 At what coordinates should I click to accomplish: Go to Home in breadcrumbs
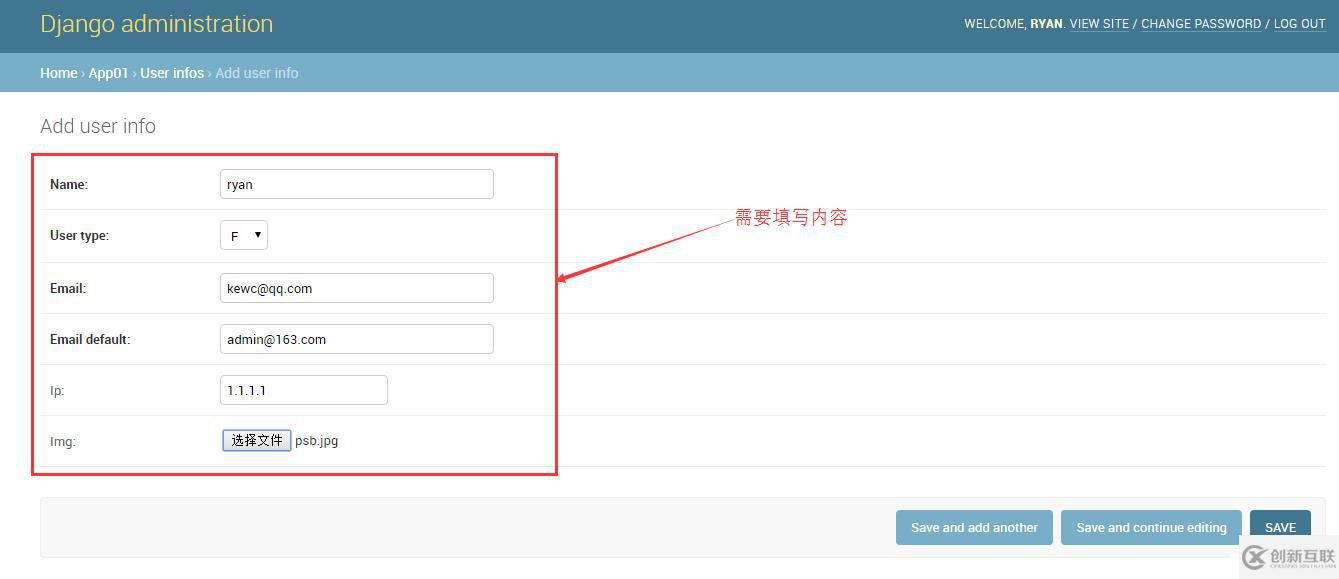[59, 73]
